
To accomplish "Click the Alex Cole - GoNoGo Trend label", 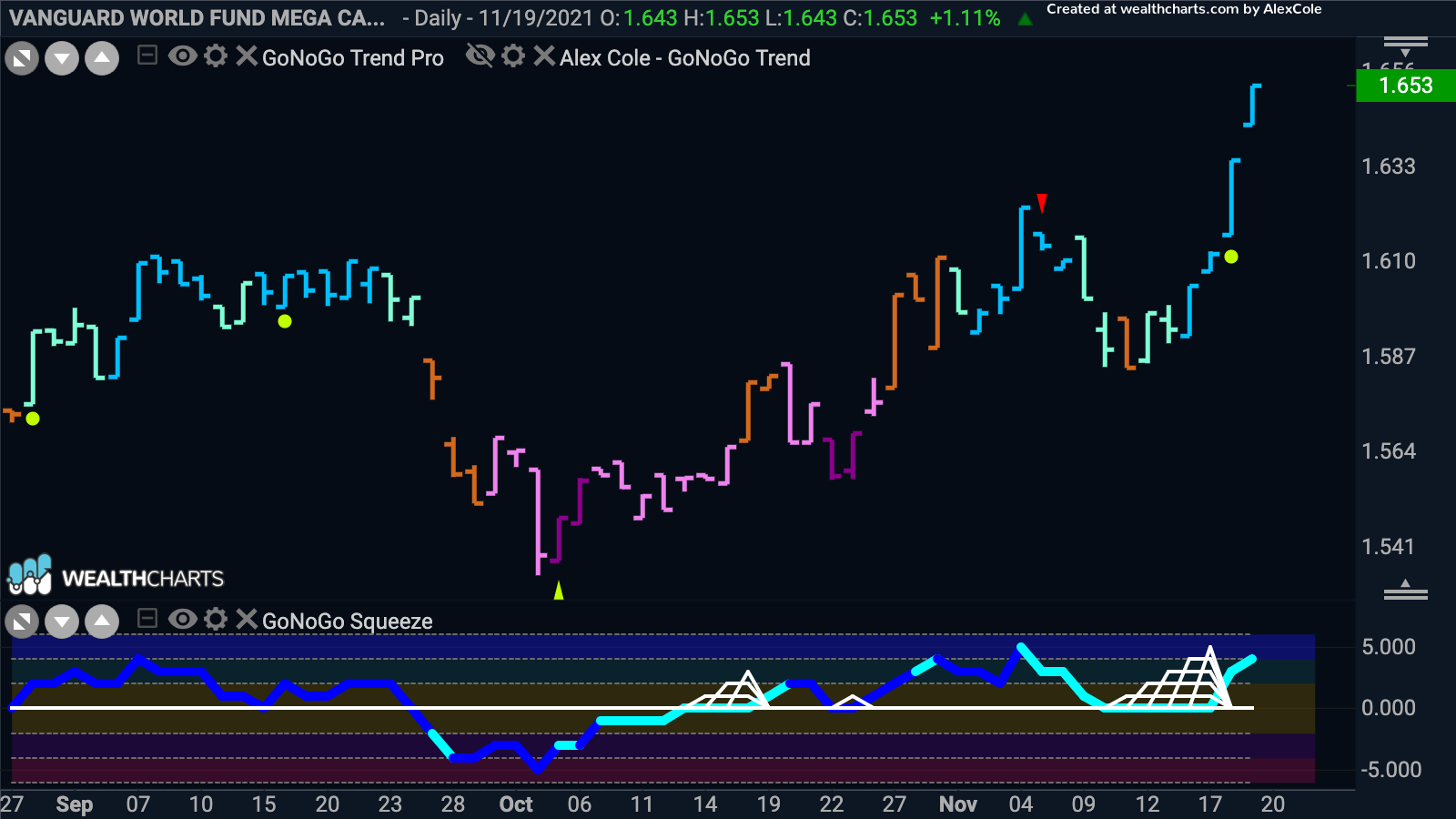I will [x=685, y=58].
